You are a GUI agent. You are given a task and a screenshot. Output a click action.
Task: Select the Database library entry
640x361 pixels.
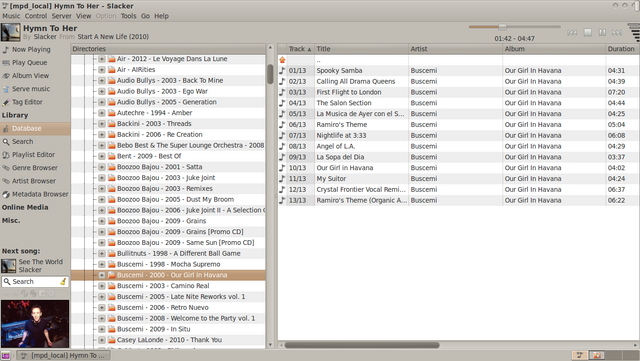pyautogui.click(x=35, y=128)
